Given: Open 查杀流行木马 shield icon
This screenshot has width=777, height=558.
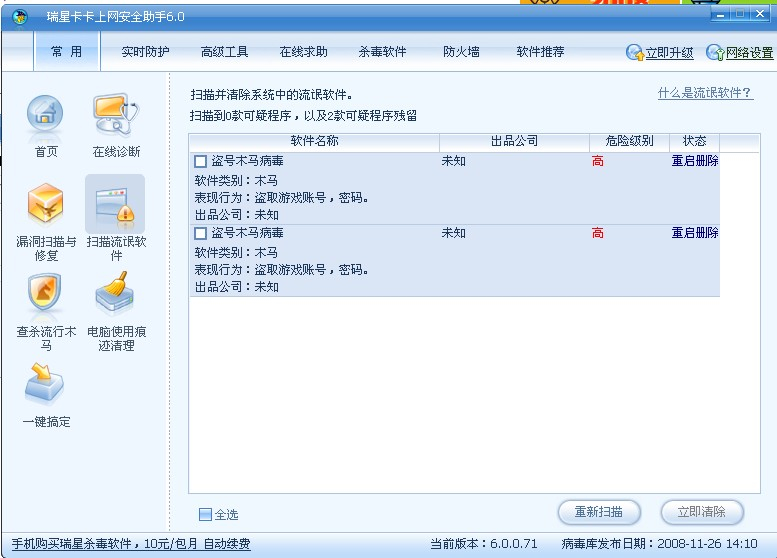Looking at the screenshot, I should pyautogui.click(x=45, y=293).
